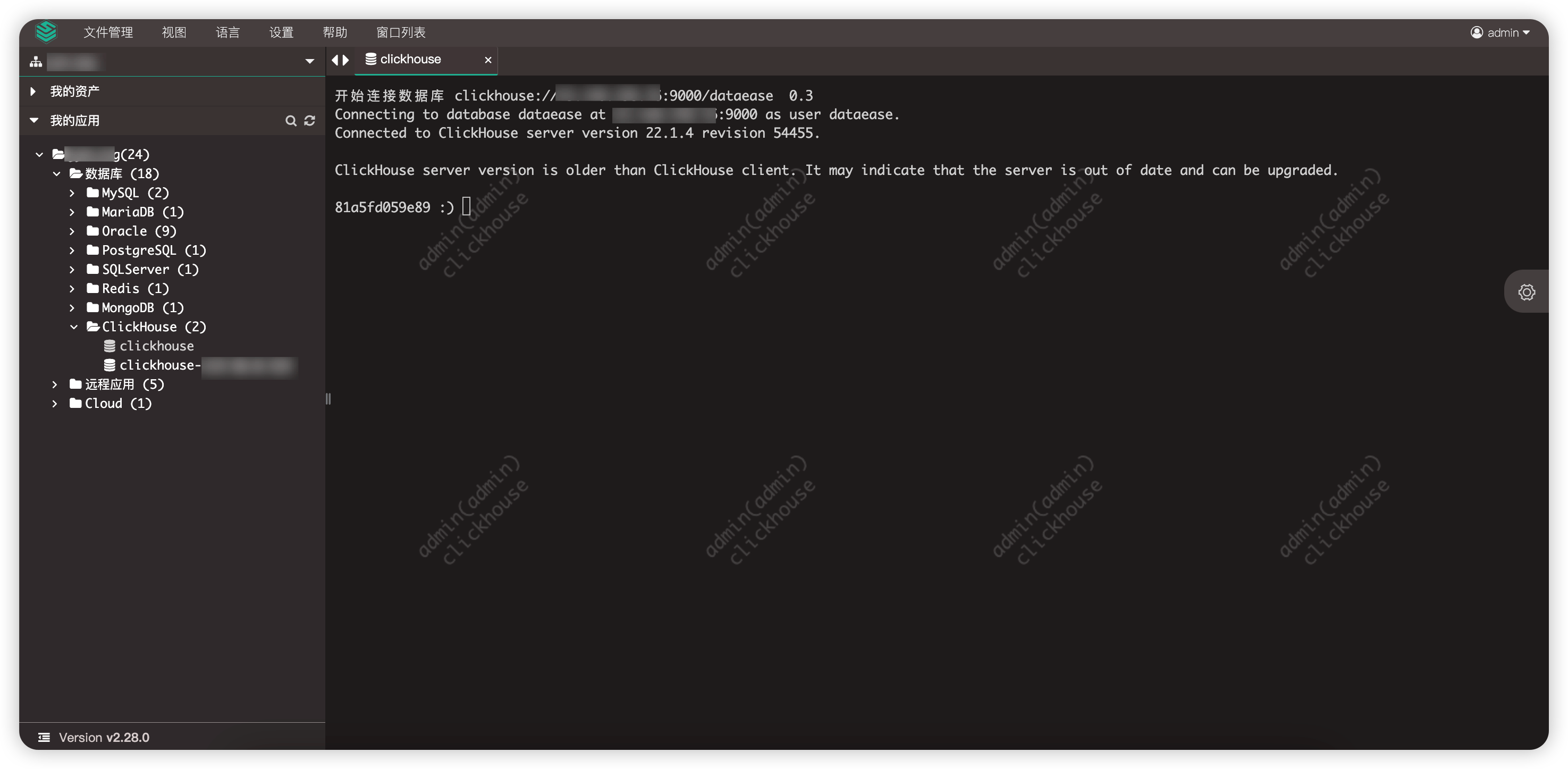Select the clickhouse connection in the tree
1568x769 pixels.
pos(156,346)
